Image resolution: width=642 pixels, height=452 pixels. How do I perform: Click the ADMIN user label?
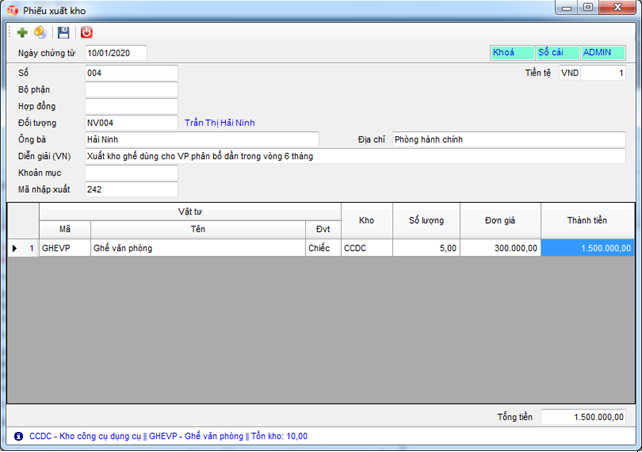(x=603, y=52)
